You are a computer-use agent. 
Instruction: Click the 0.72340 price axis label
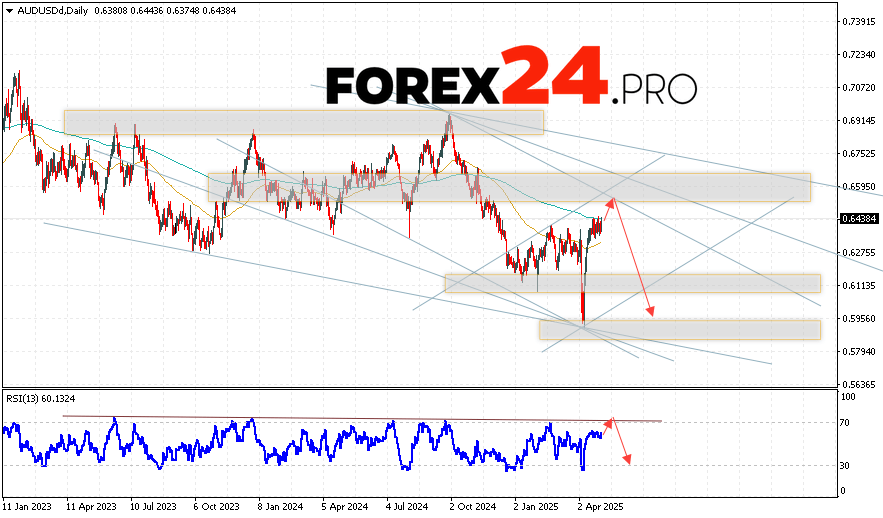(x=859, y=55)
